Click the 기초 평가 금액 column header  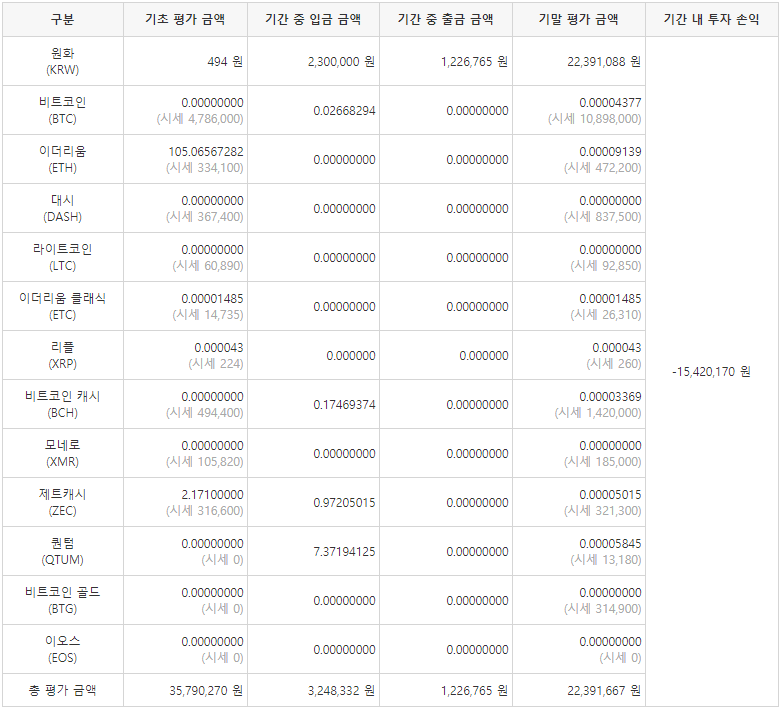pyautogui.click(x=185, y=20)
